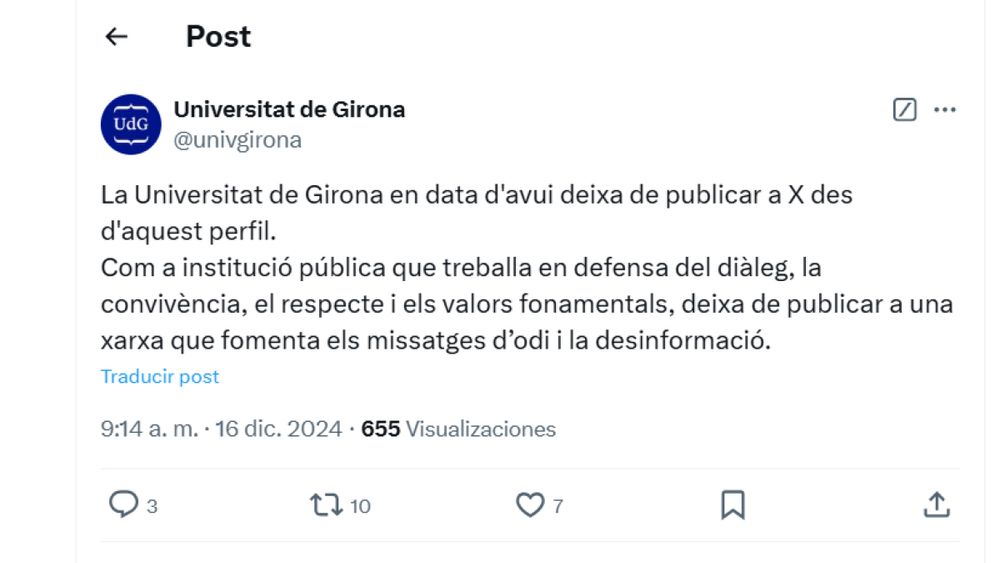This screenshot has width=1000, height=563.
Task: Like the post with the heart icon
Action: (530, 505)
